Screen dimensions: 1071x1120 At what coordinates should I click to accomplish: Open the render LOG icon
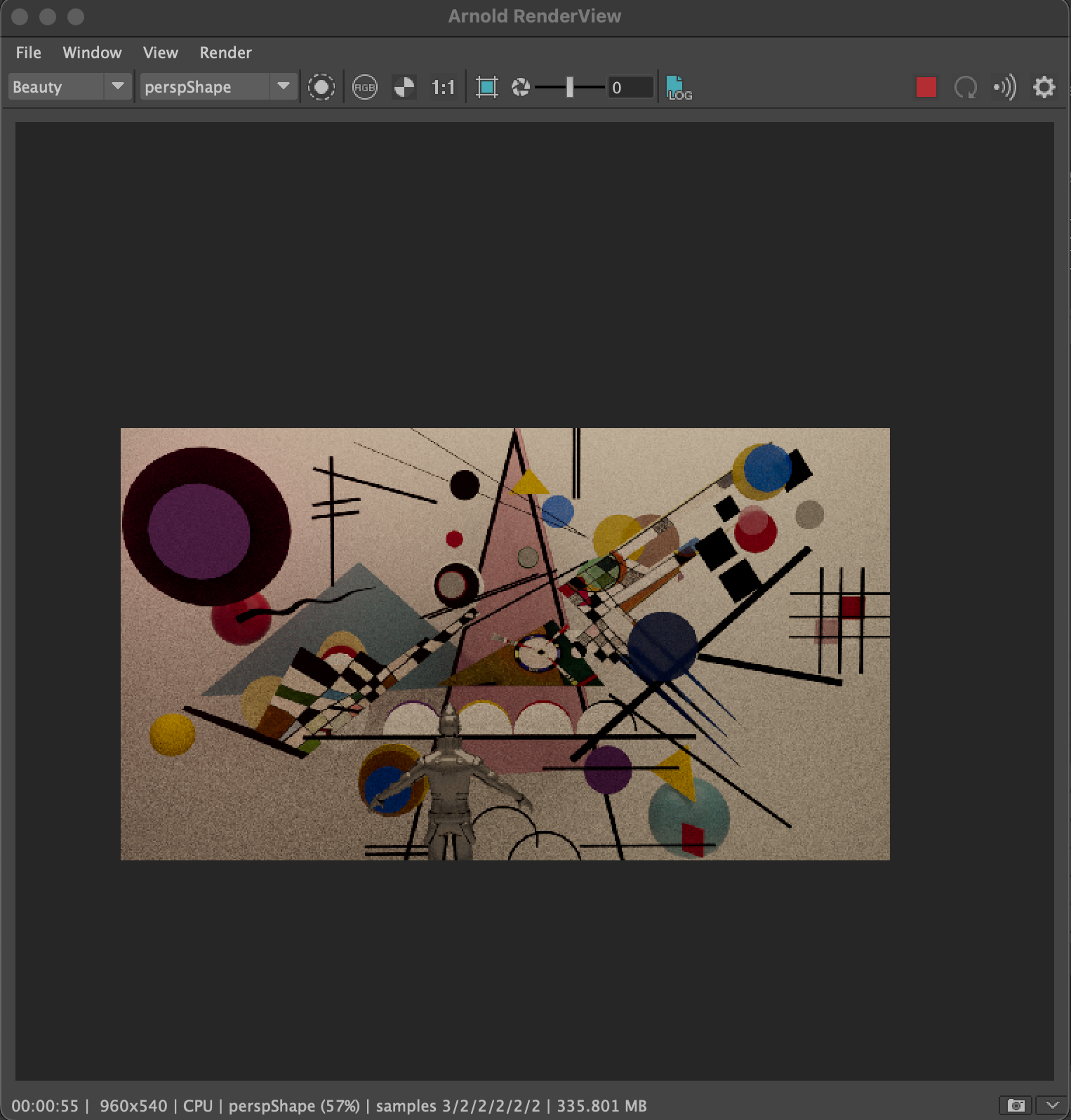click(678, 88)
